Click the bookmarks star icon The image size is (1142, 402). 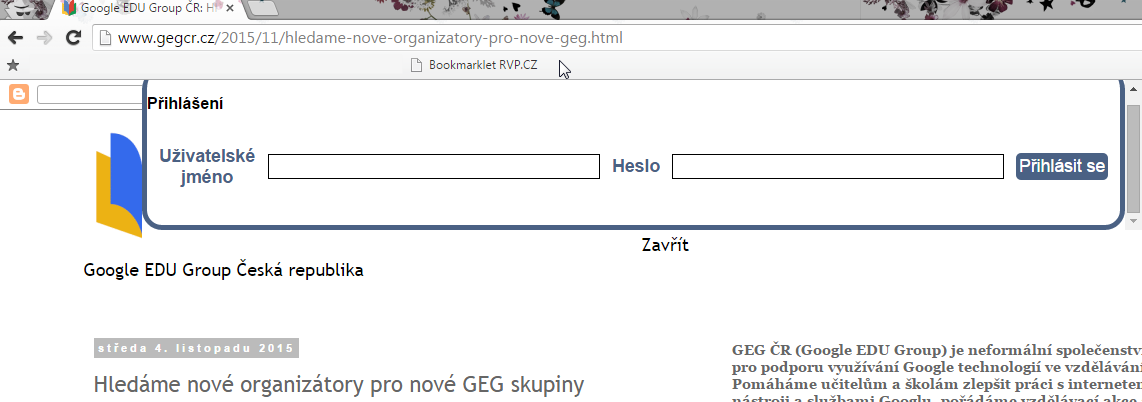(x=12, y=66)
